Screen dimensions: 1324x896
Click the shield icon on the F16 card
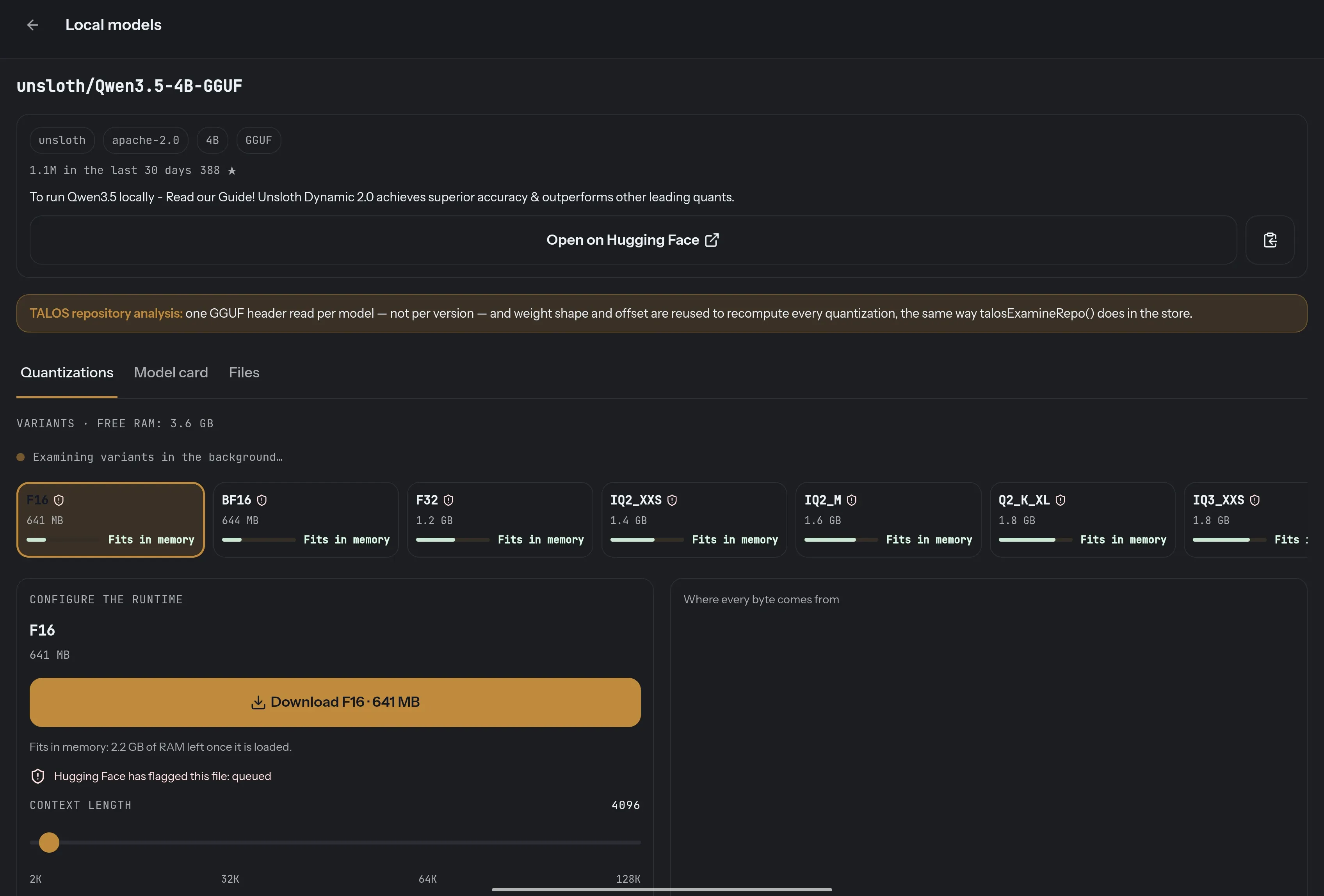coord(59,500)
